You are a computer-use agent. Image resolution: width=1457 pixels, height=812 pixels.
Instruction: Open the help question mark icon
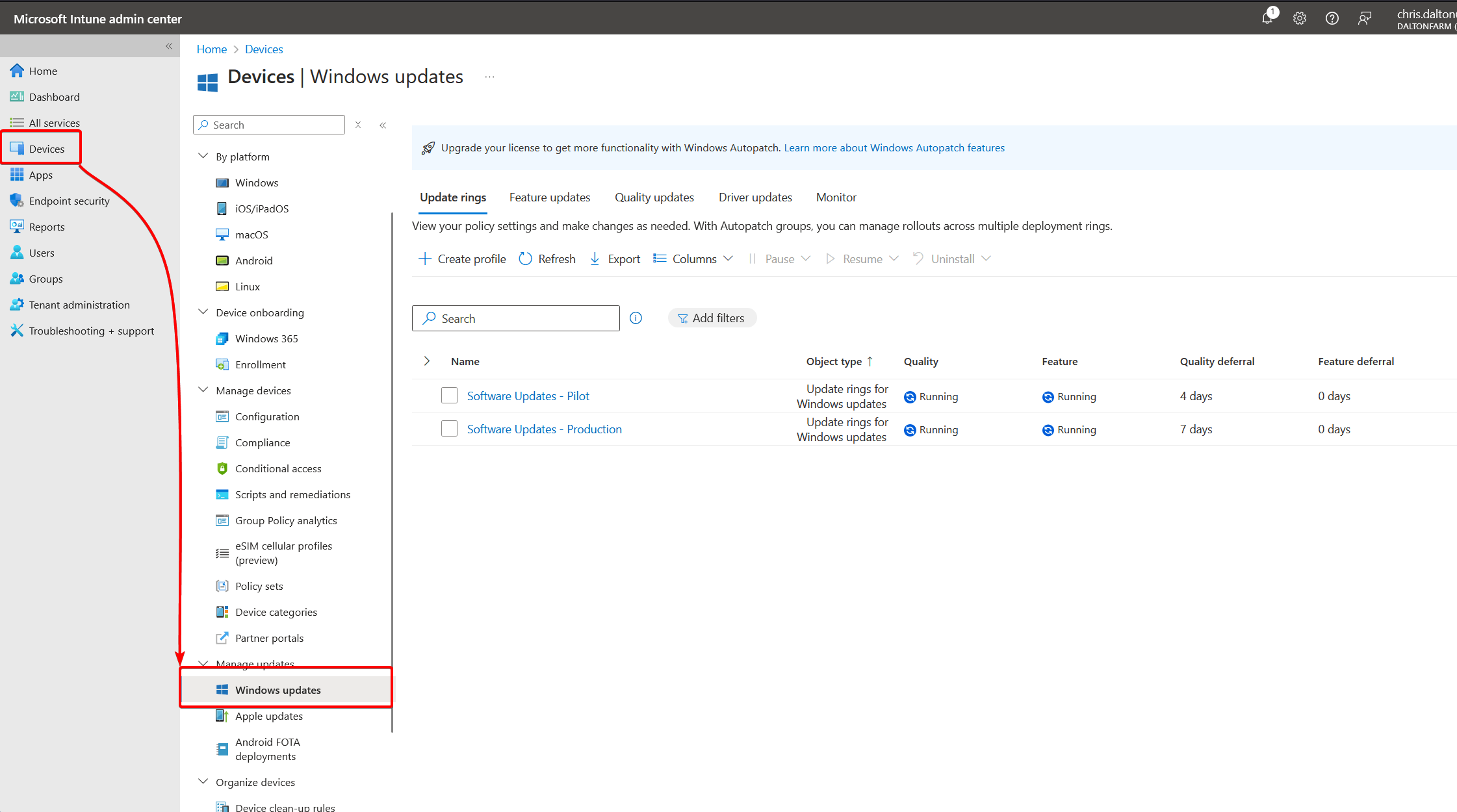1332,18
